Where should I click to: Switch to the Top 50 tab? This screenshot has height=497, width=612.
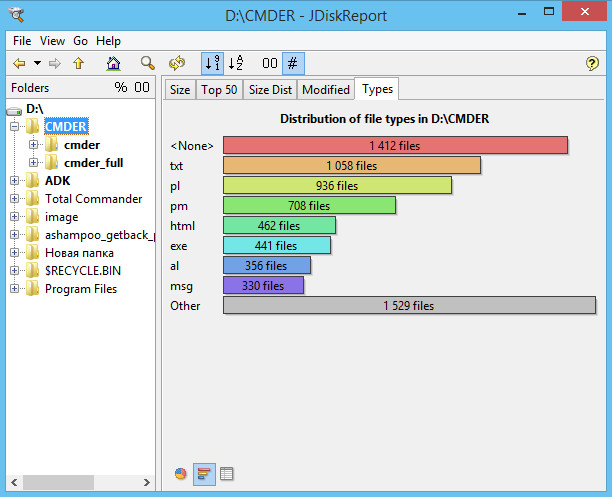tap(219, 90)
